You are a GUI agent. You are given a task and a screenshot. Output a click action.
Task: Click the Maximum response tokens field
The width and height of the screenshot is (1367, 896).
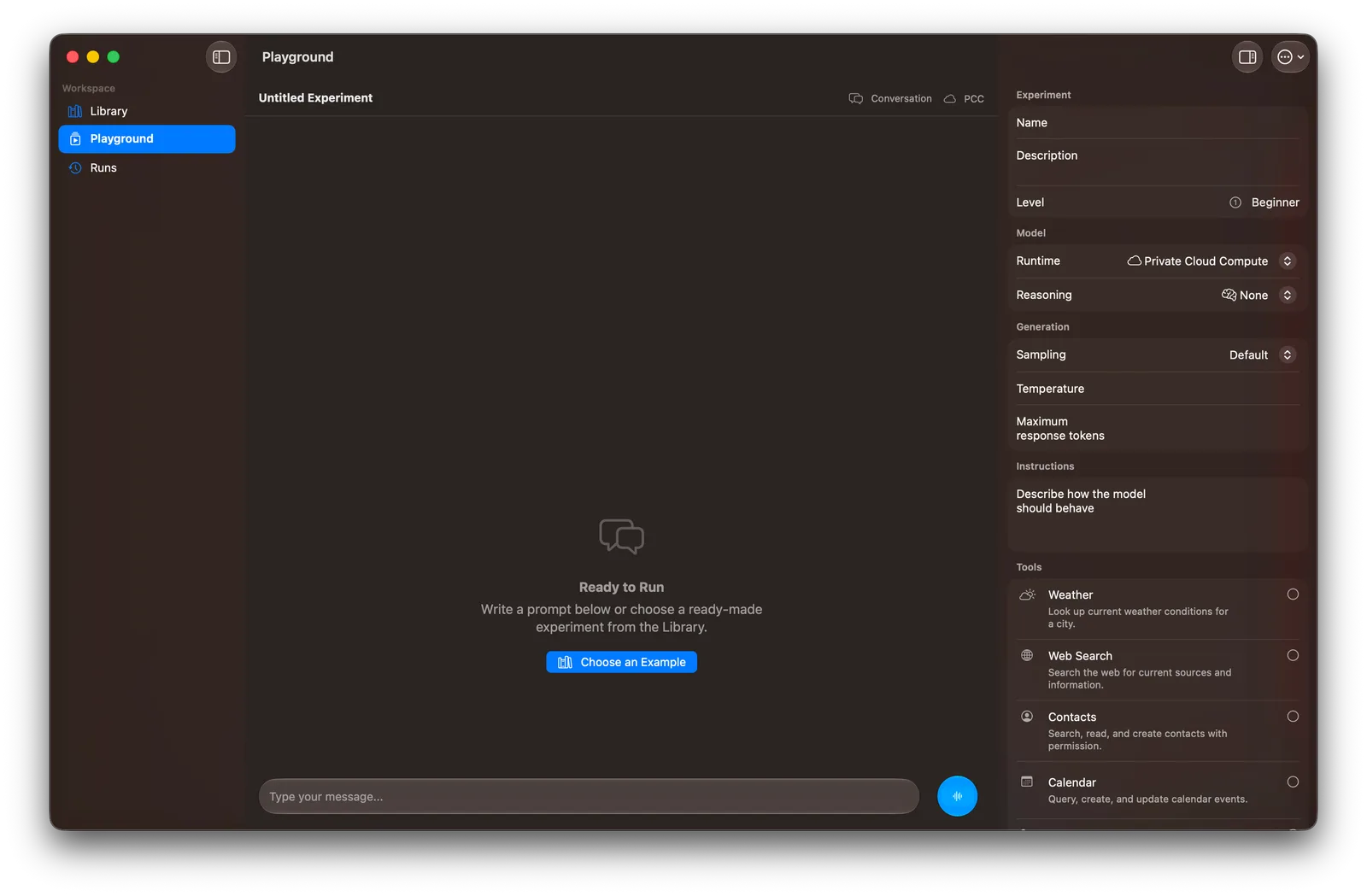[x=1158, y=429]
